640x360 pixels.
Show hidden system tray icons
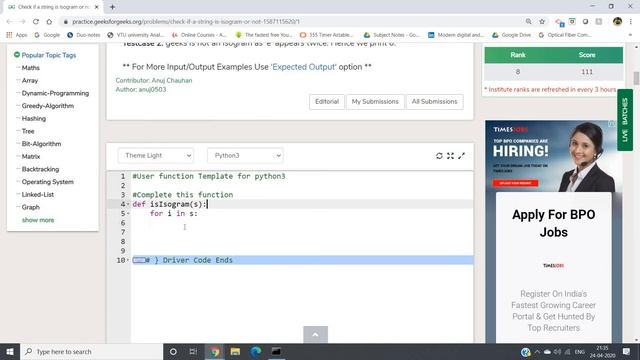click(537, 352)
